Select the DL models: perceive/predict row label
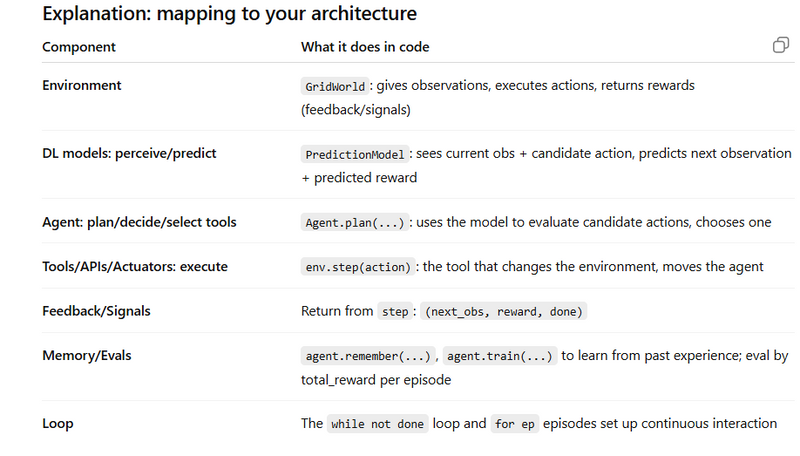 (129, 153)
